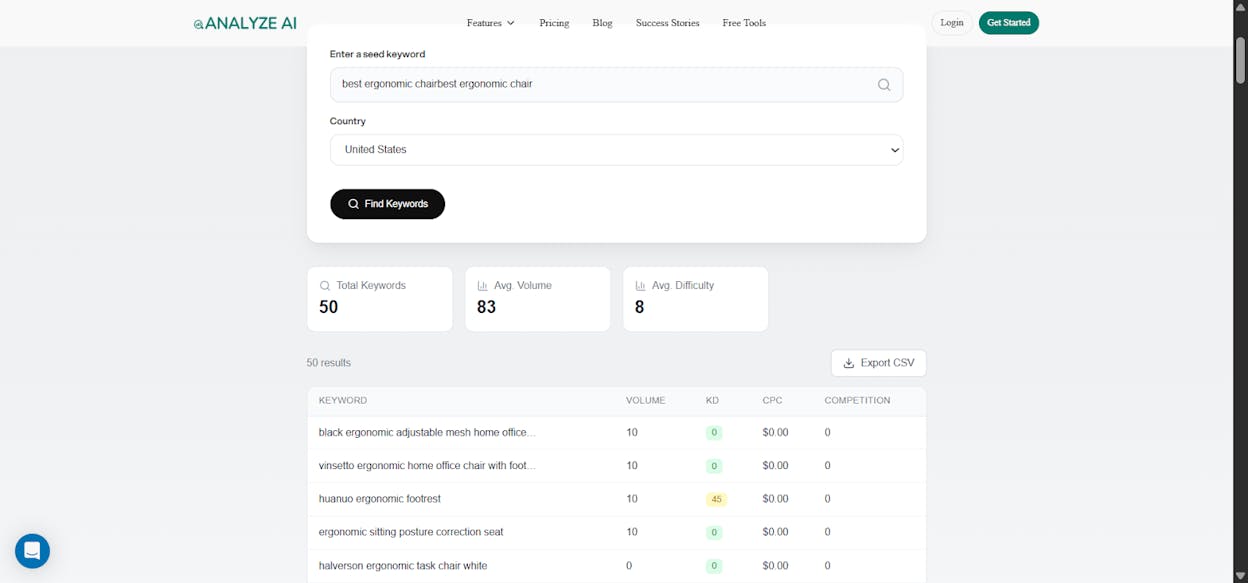Click the Avg. Volume value 83
The image size is (1248, 583).
(x=487, y=307)
